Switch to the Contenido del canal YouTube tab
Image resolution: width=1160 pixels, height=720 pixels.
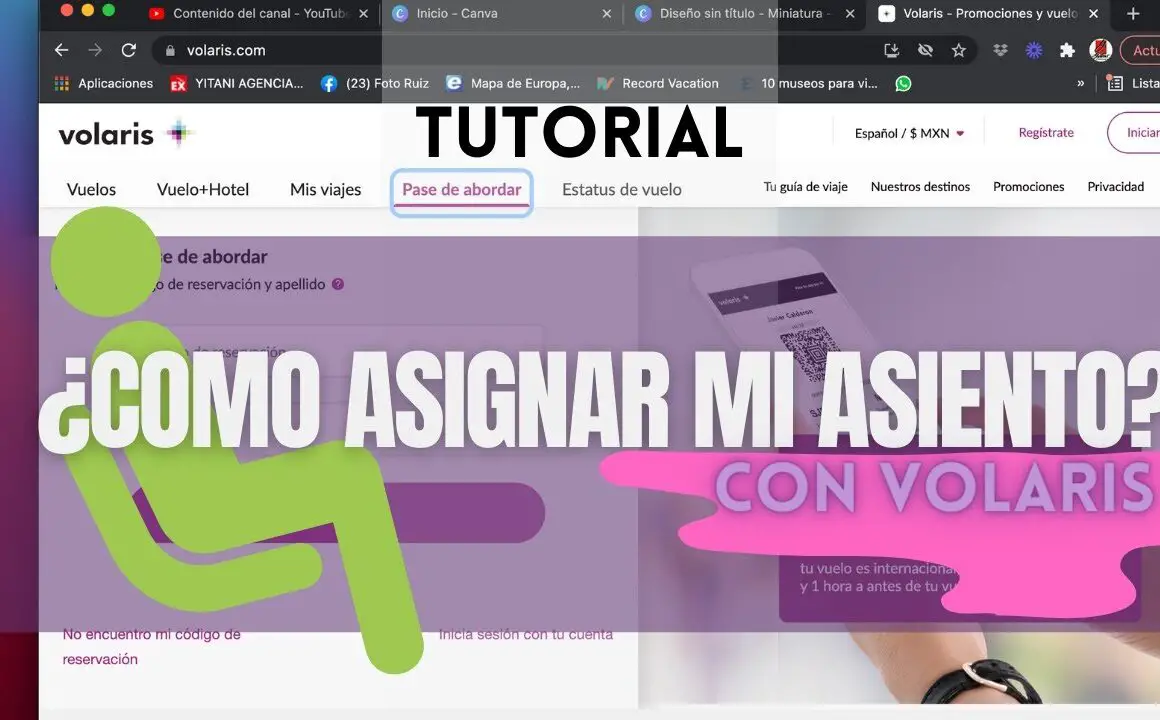pos(259,13)
